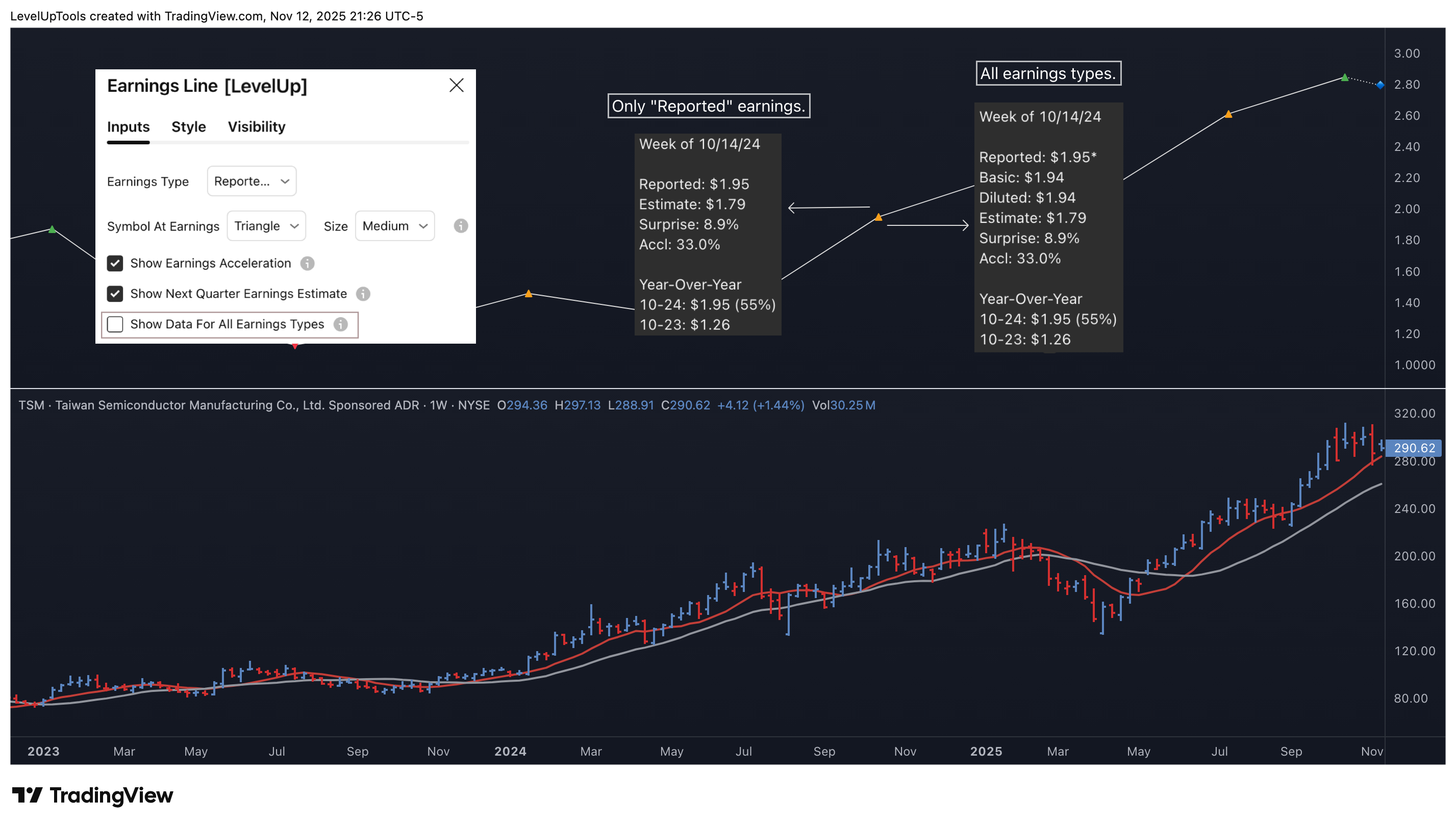Click the H297.13 high value in legend
The image size is (1456, 826).
tap(578, 405)
